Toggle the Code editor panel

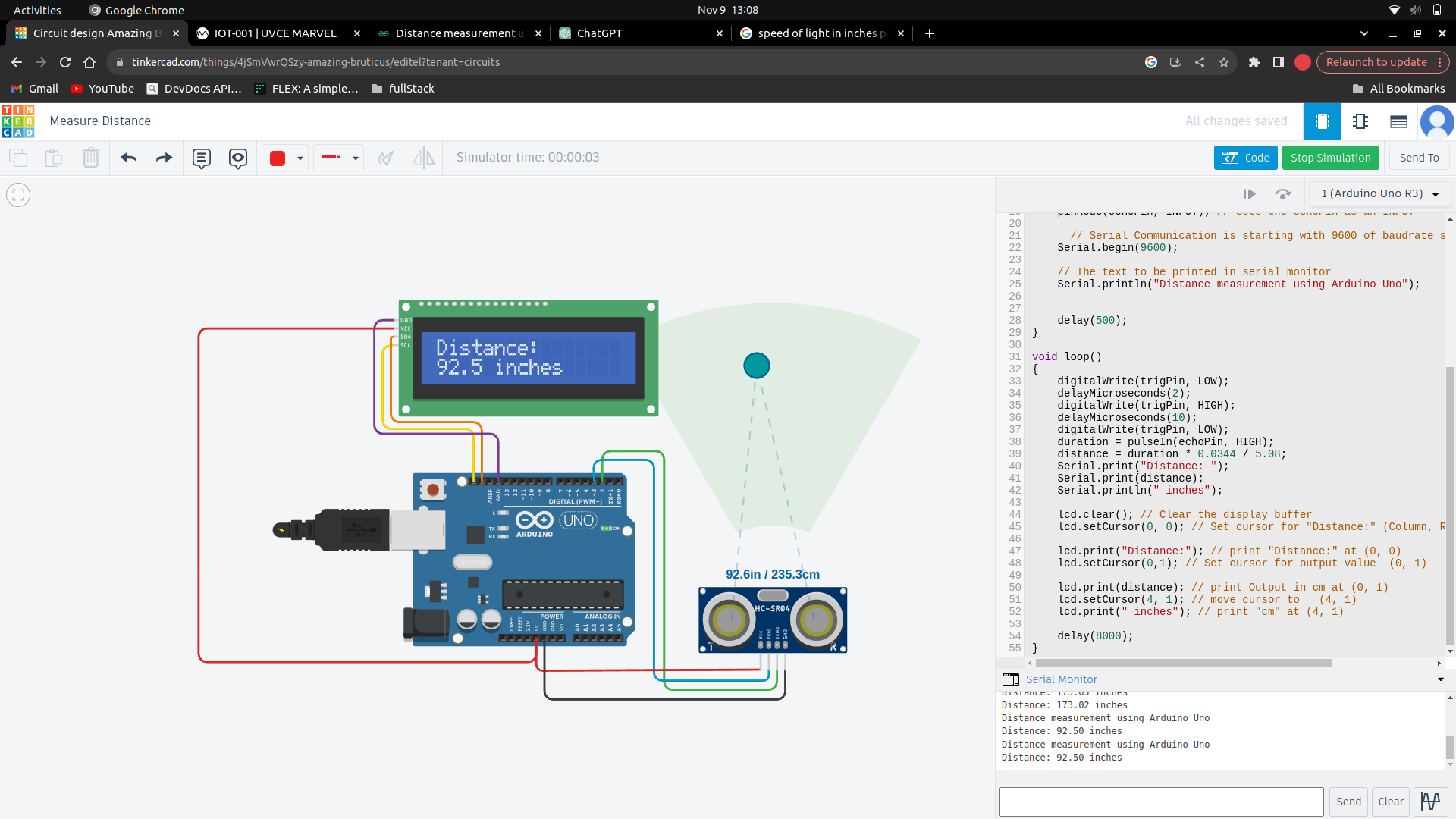point(1245,158)
